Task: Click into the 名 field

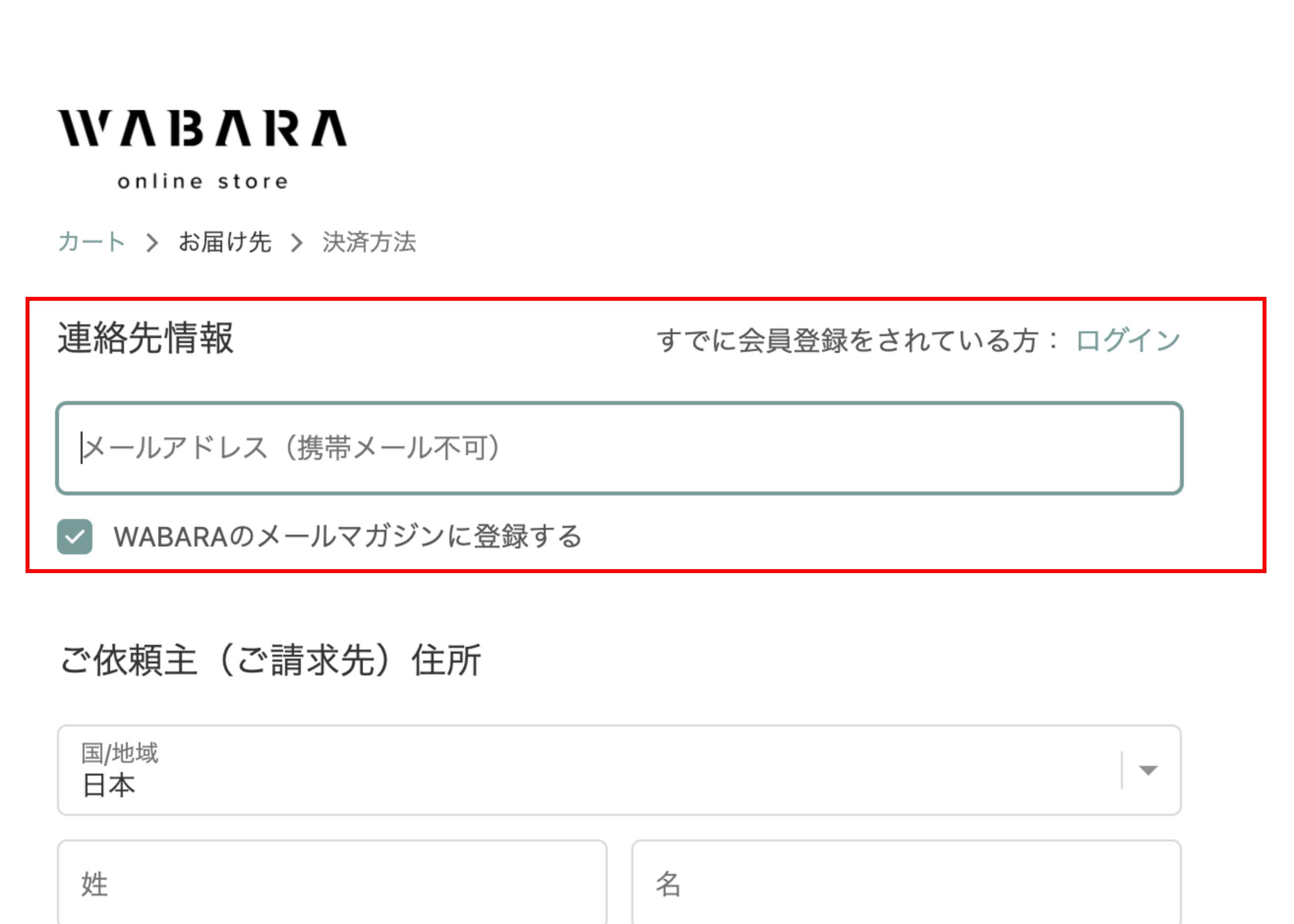Action: (906, 884)
